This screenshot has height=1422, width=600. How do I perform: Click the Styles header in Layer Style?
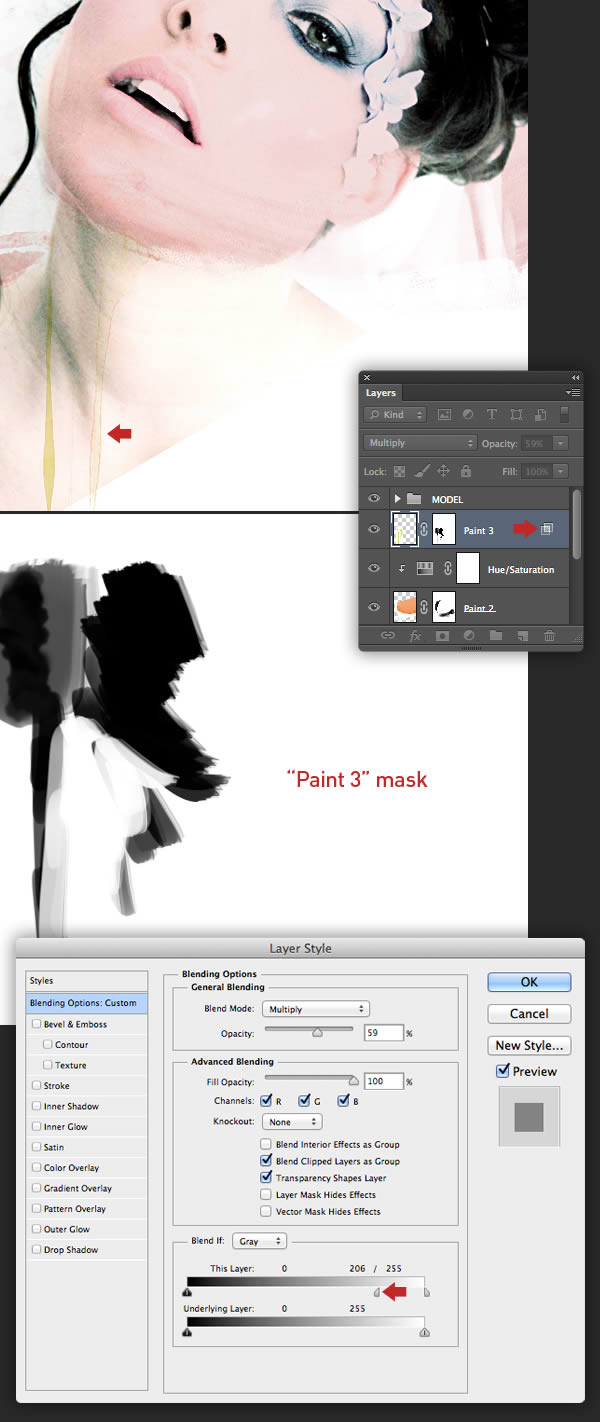tap(87, 981)
